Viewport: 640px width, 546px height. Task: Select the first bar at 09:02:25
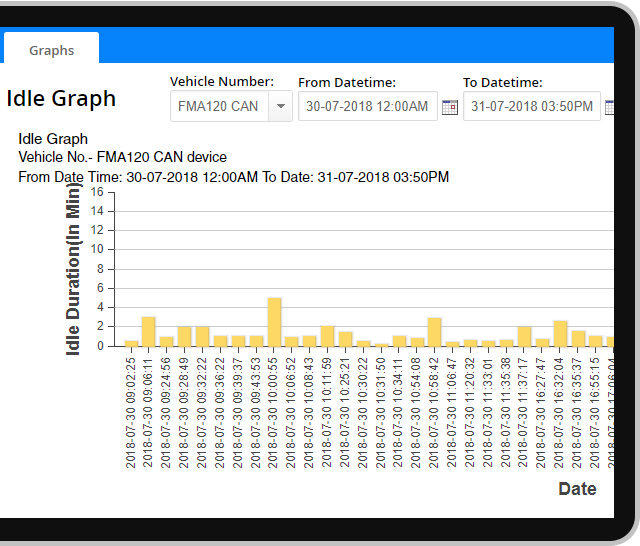click(131, 343)
